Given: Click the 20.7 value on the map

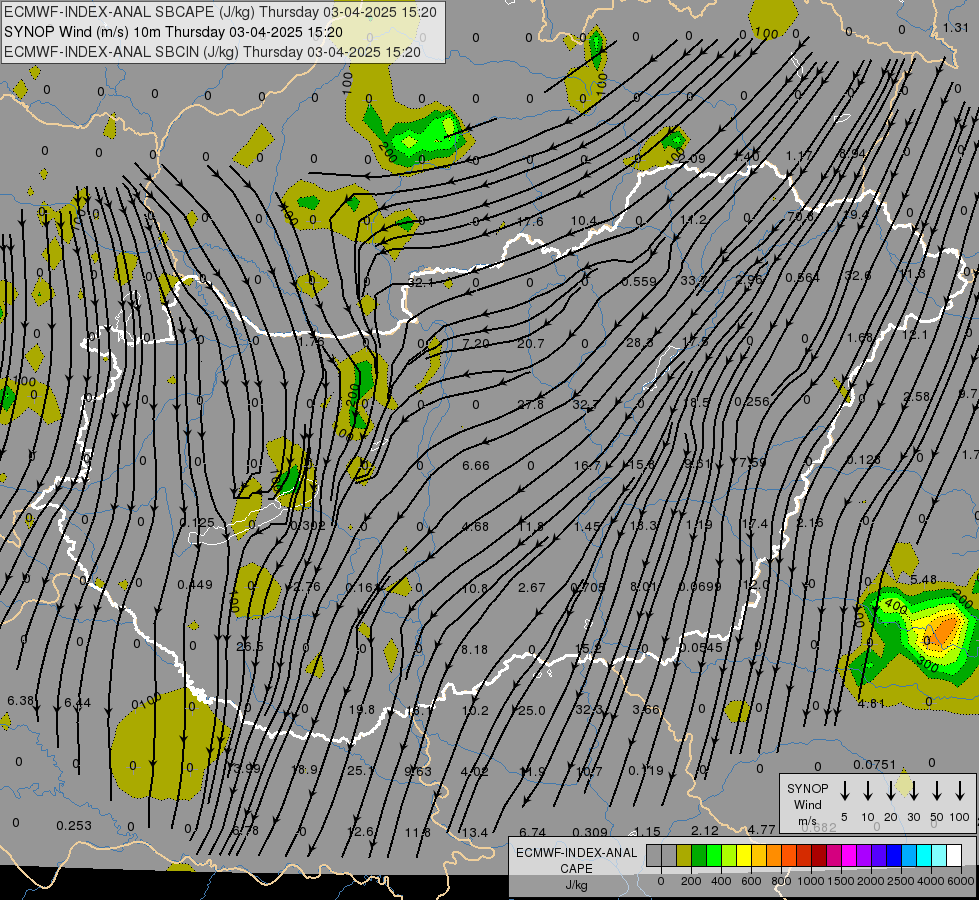Looking at the screenshot, I should point(531,344).
